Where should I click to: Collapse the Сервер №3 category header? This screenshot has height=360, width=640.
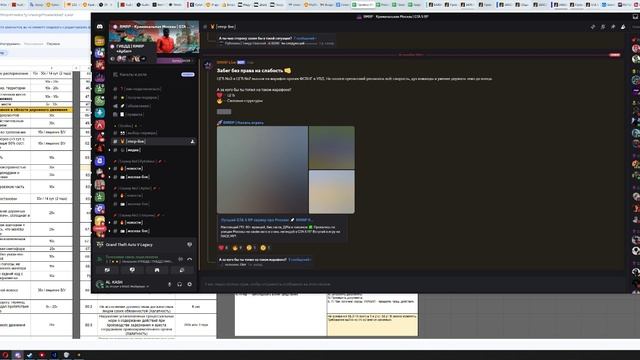tap(138, 215)
